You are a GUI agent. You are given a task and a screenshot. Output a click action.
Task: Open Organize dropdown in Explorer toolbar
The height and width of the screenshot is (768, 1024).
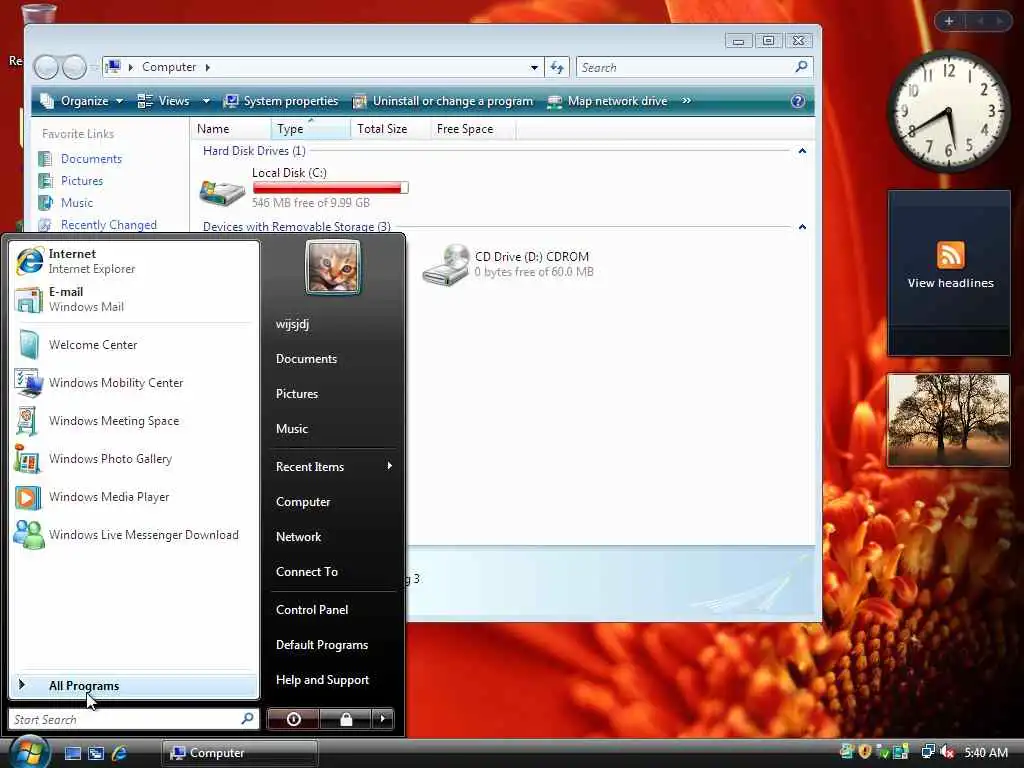click(x=82, y=101)
